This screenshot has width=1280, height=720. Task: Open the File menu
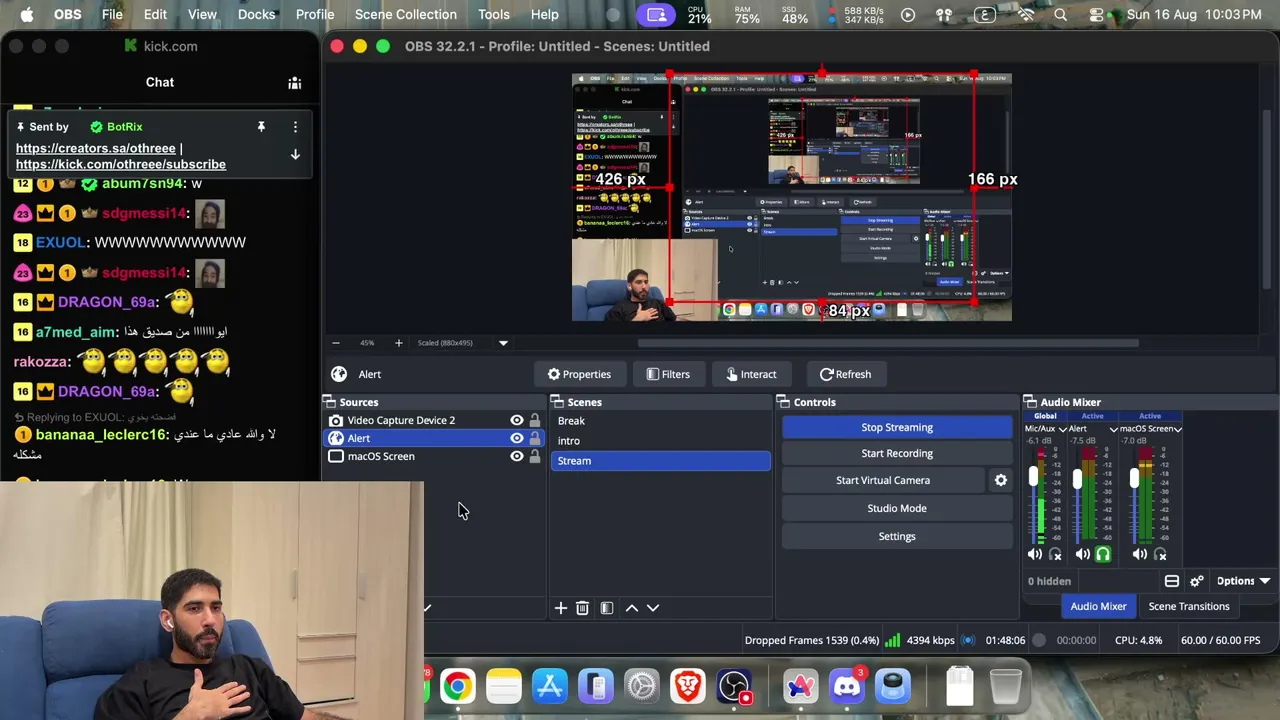(x=112, y=15)
